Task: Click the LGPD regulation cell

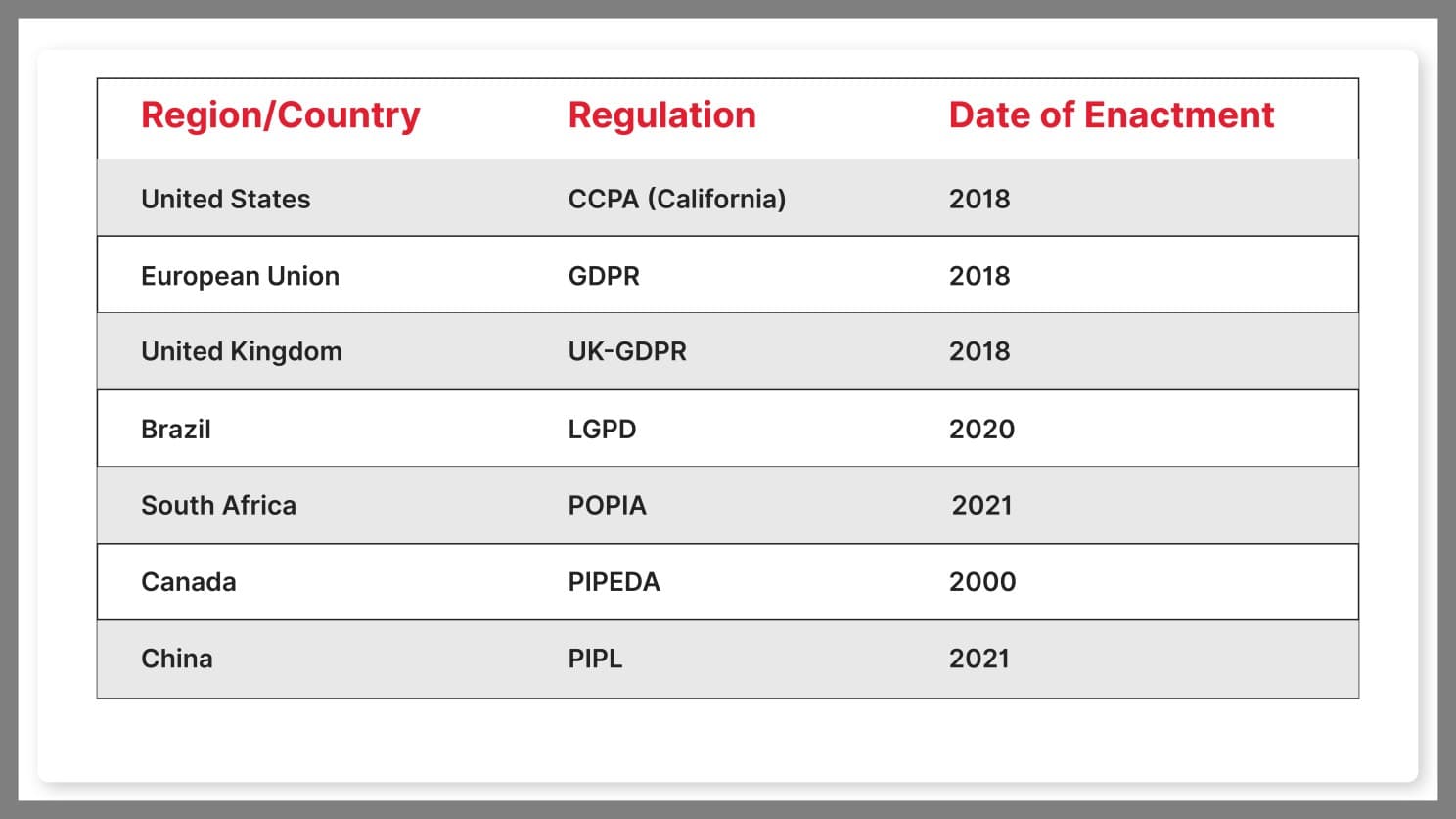Action: pos(602,429)
